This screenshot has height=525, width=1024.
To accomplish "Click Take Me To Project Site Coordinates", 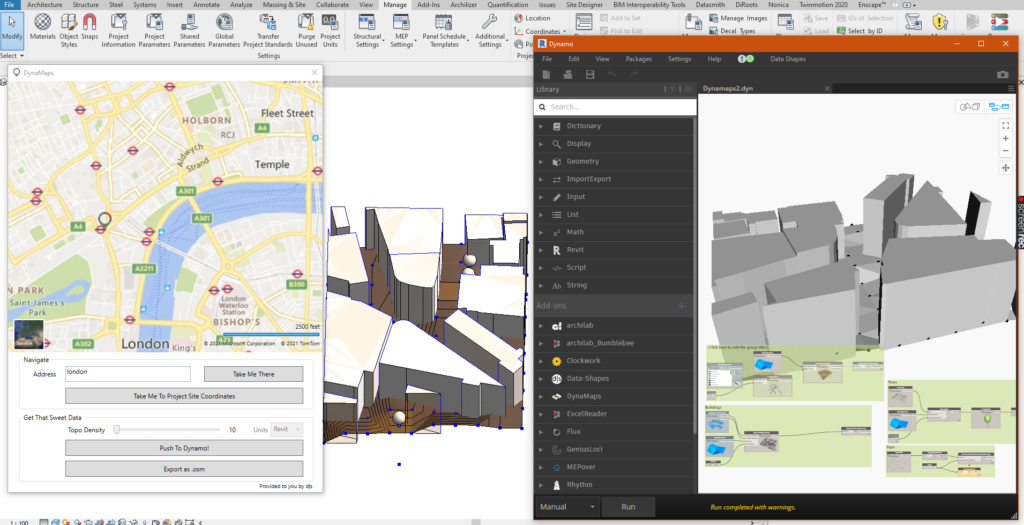I will [184, 396].
